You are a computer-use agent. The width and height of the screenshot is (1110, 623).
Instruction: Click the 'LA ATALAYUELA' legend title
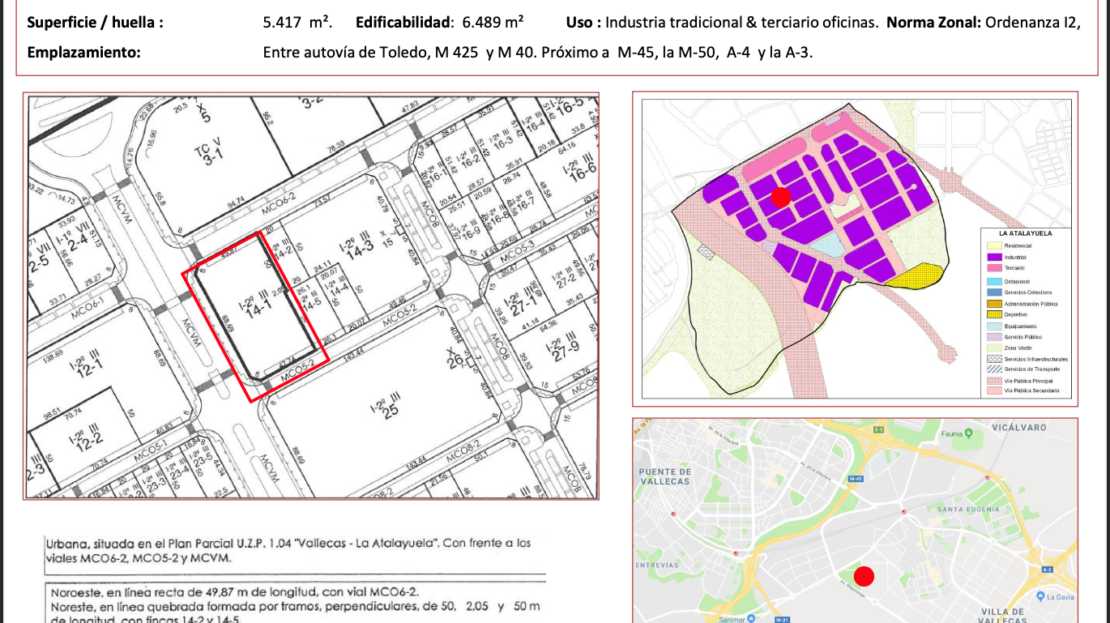point(1025,234)
